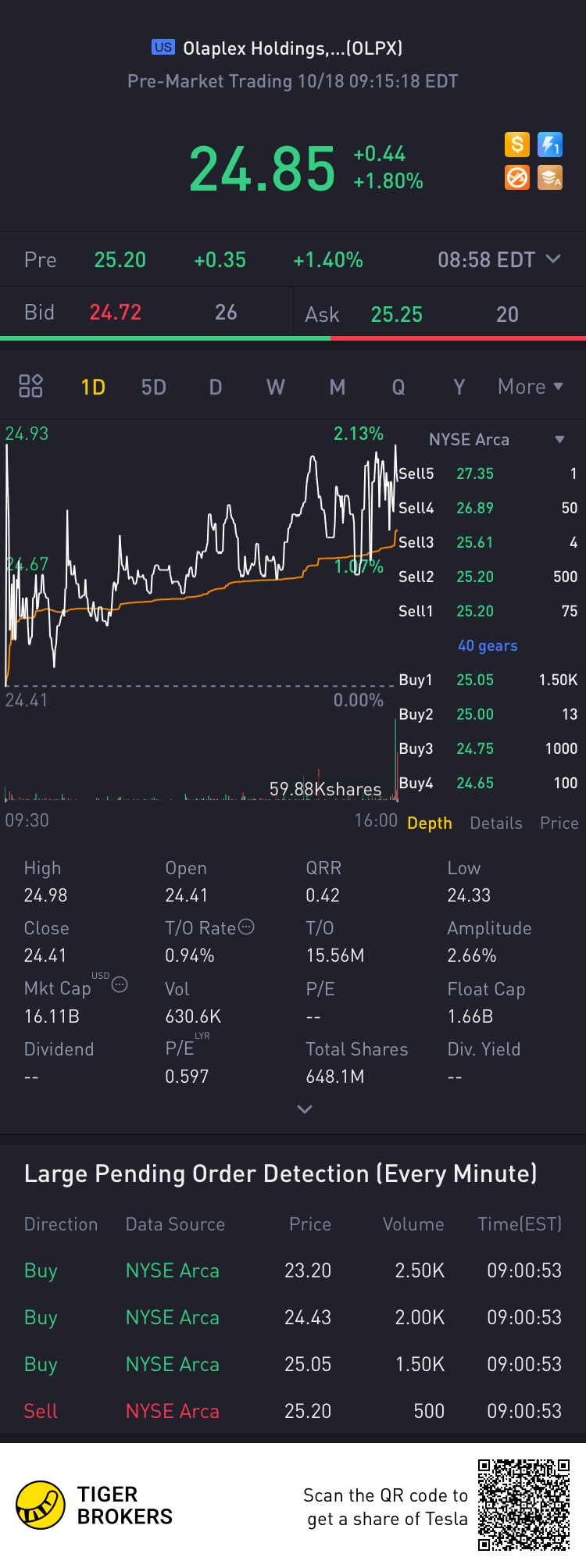The height and width of the screenshot is (1568, 586).
Task: Tap the blue lightning bolt badge icon
Action: pos(550,145)
